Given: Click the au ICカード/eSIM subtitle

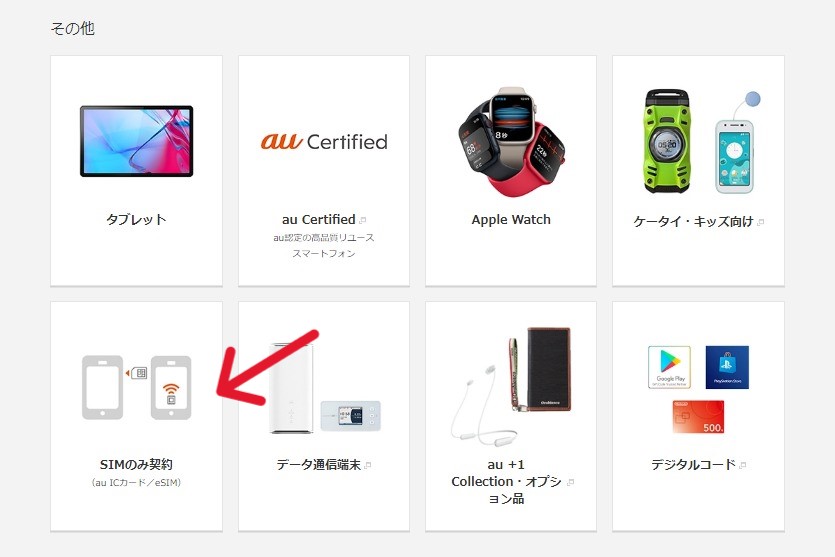Looking at the screenshot, I should coord(136,482).
